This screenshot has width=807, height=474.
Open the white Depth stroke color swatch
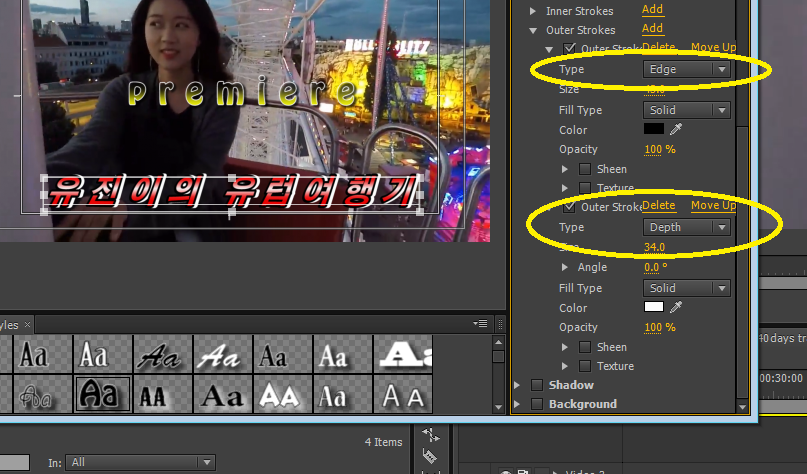coord(654,307)
